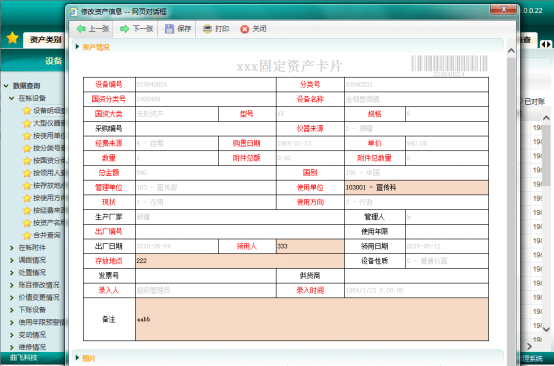Viewport: 554px width, 366px height.
Task: Click into the 备注 remarks text area
Action: 312,319
